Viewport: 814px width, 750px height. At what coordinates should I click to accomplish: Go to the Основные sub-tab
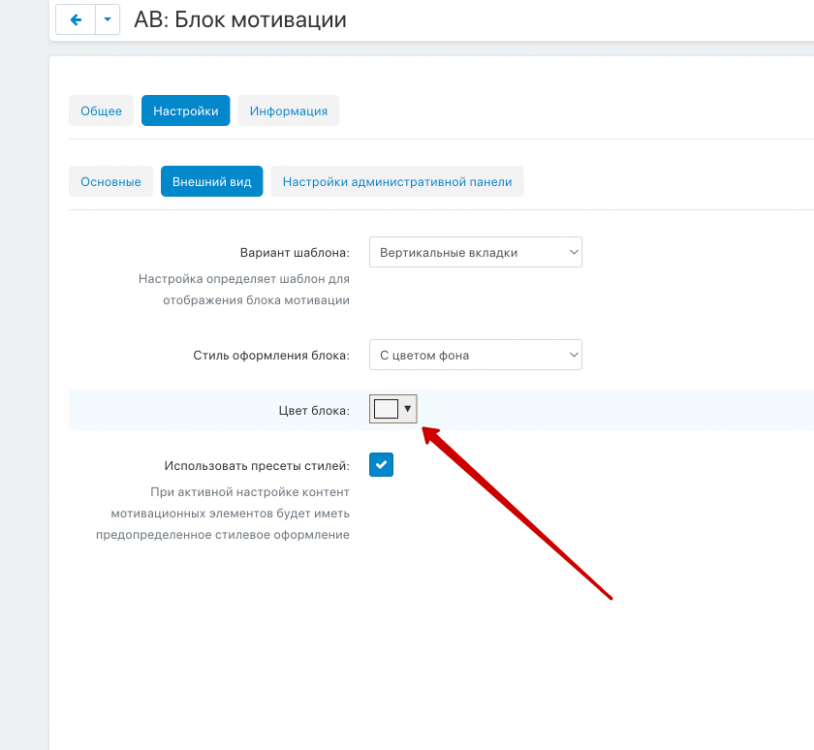[x=110, y=182]
